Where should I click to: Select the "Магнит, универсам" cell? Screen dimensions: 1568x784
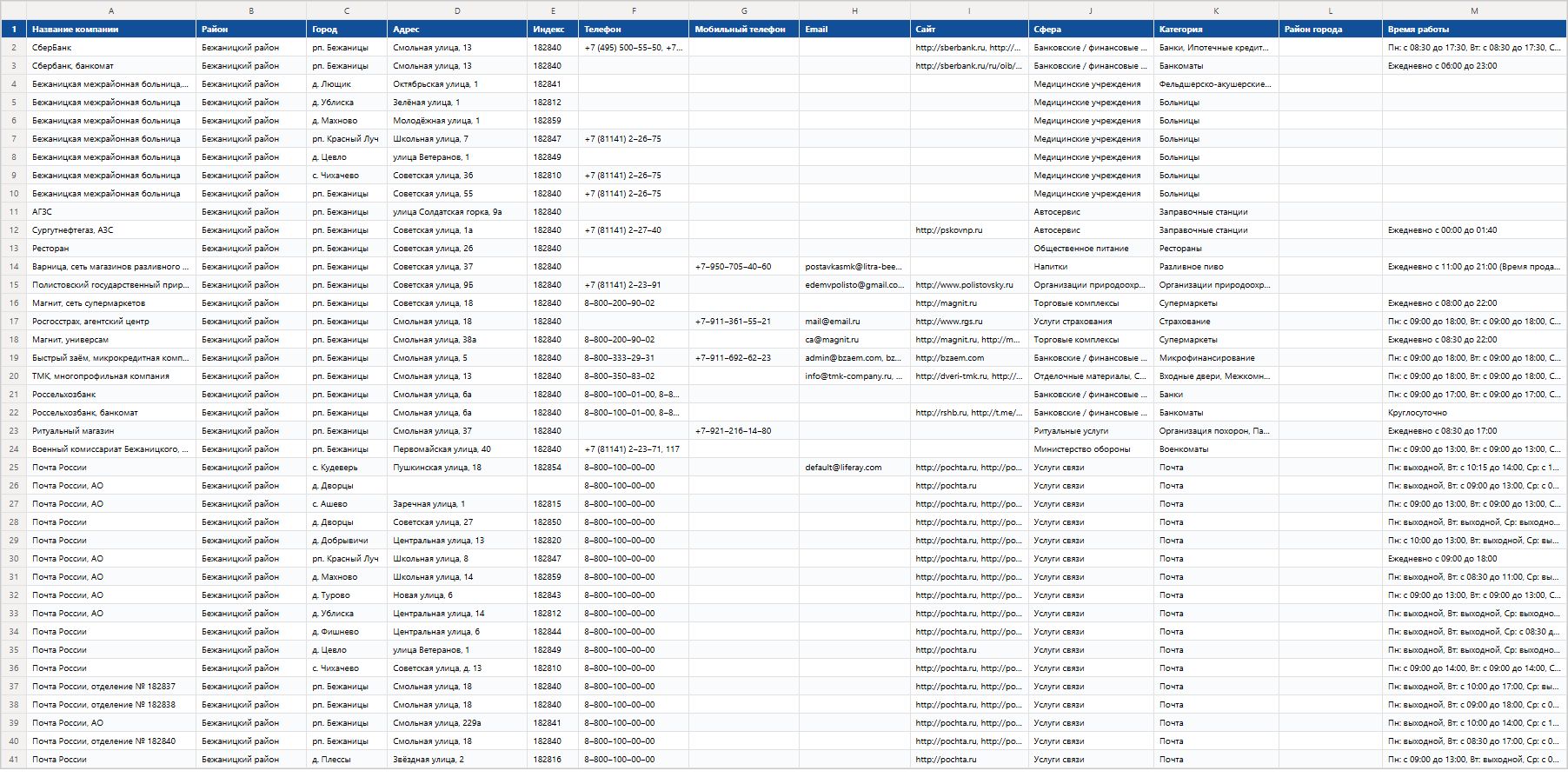[111, 340]
